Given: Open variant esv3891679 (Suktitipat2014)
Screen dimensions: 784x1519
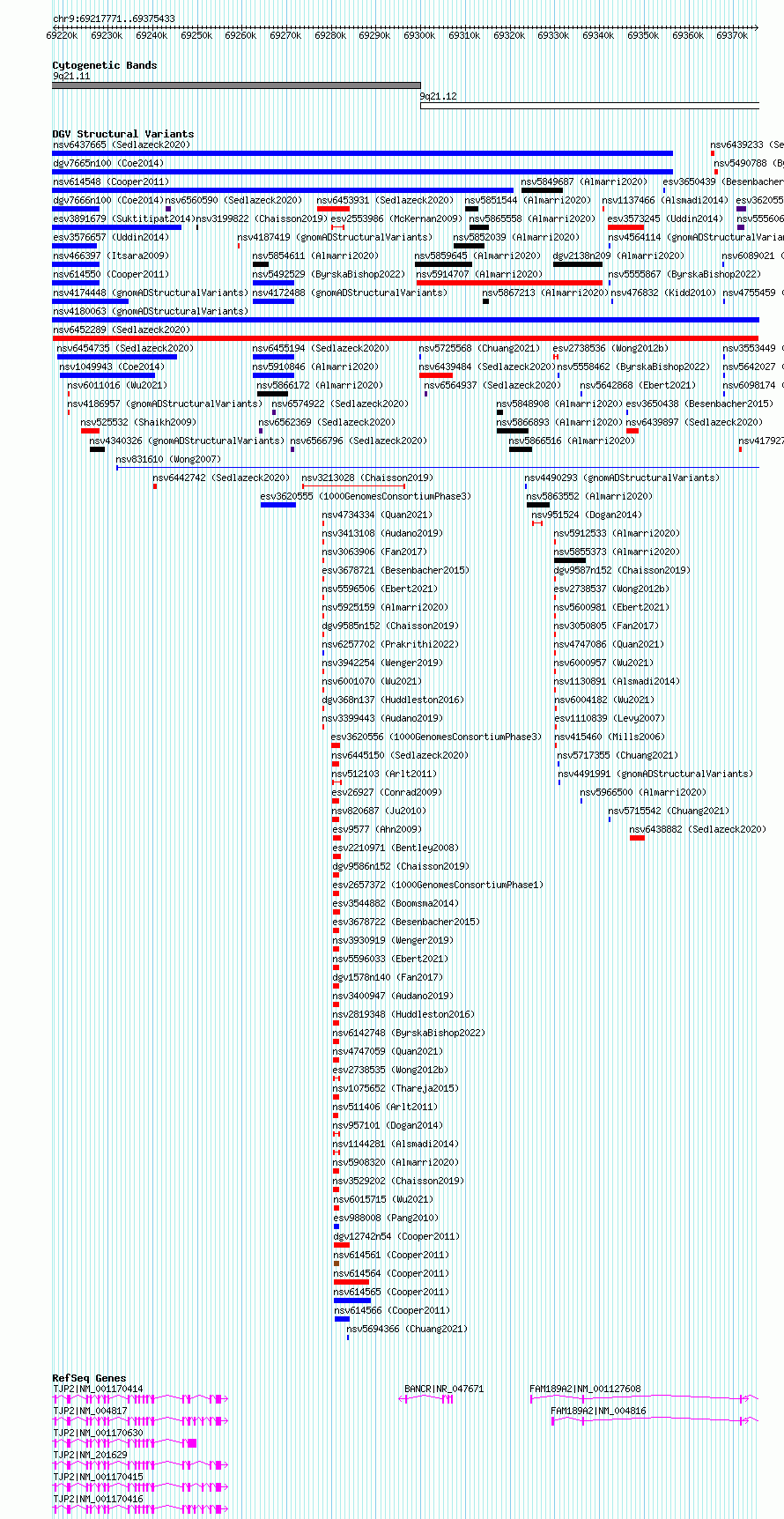Looking at the screenshot, I should (x=123, y=219).
